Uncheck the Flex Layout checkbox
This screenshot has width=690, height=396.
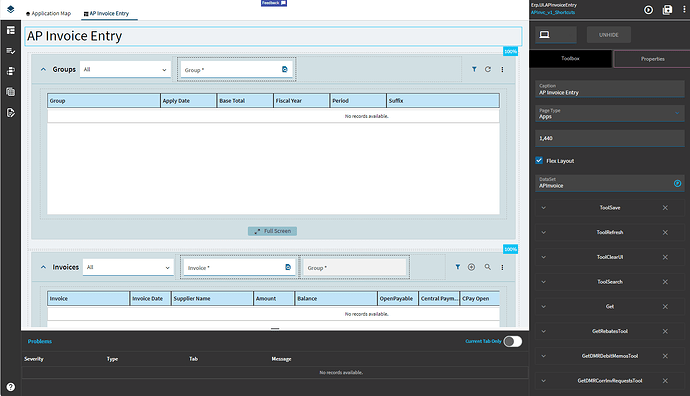tap(539, 161)
